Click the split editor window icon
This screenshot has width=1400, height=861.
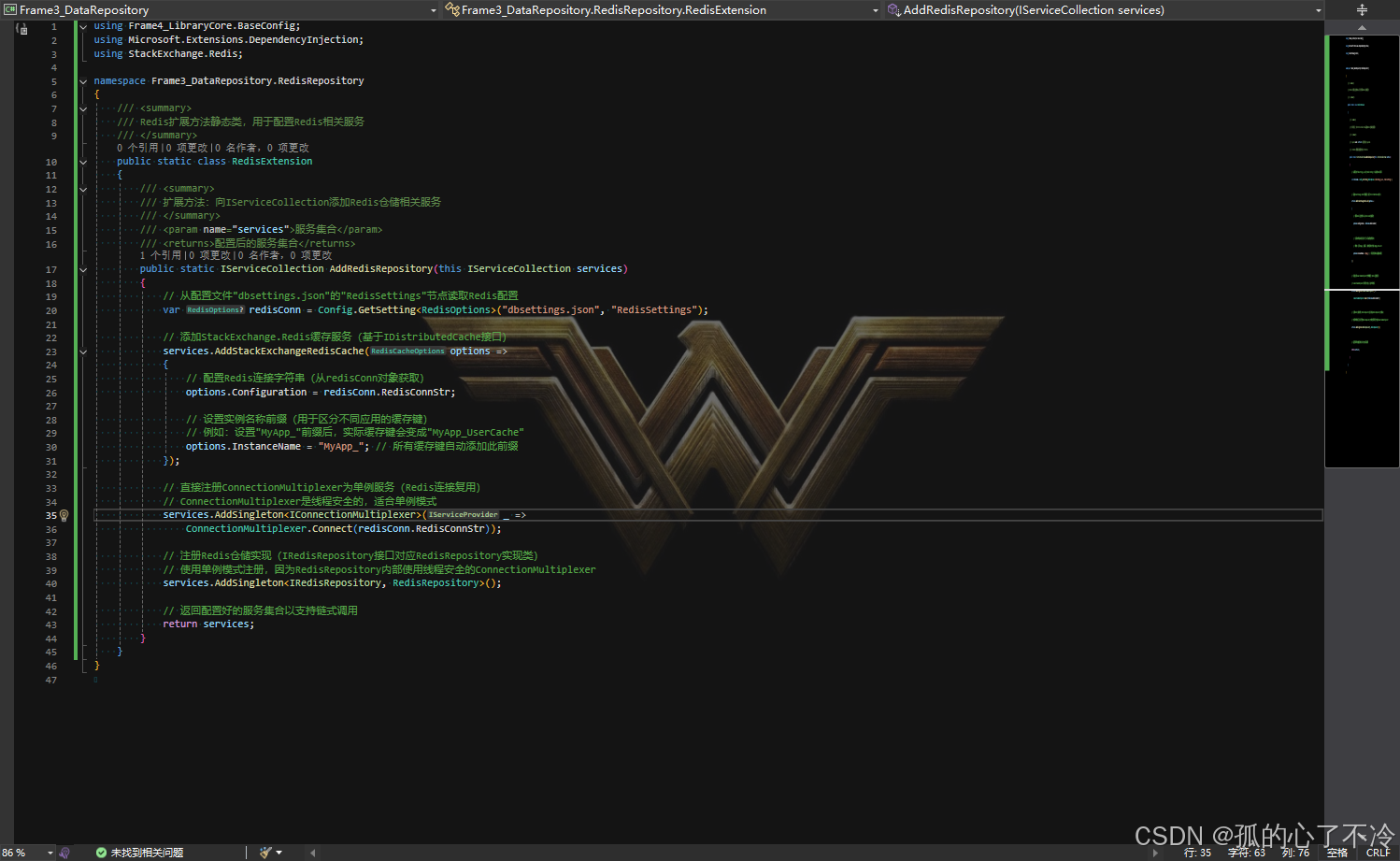[1362, 10]
